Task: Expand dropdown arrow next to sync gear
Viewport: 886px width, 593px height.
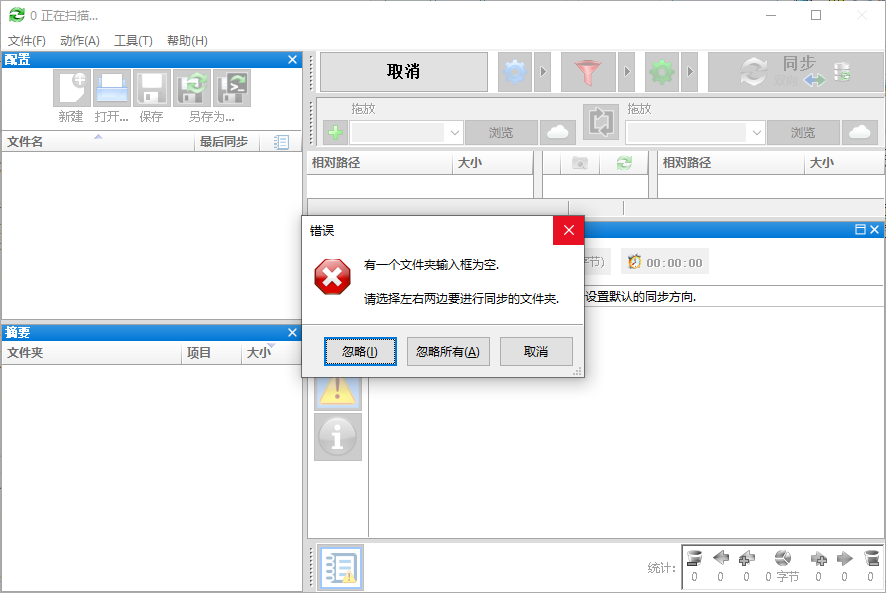Action: [689, 72]
